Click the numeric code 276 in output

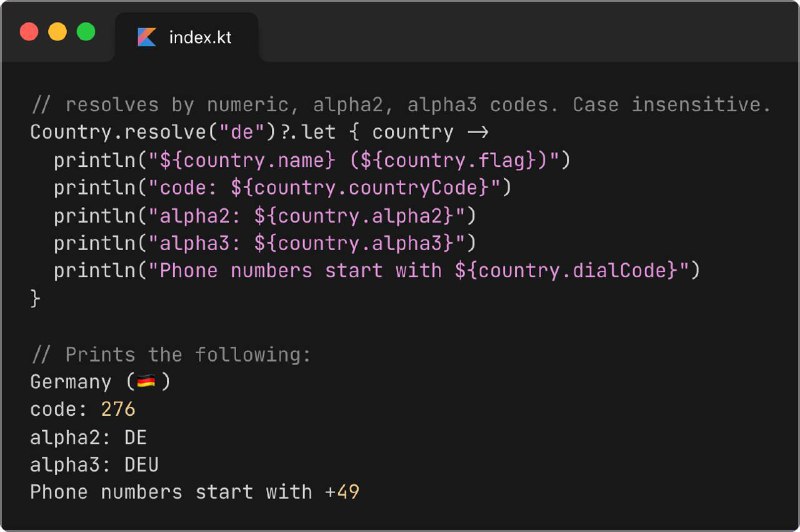point(118,409)
